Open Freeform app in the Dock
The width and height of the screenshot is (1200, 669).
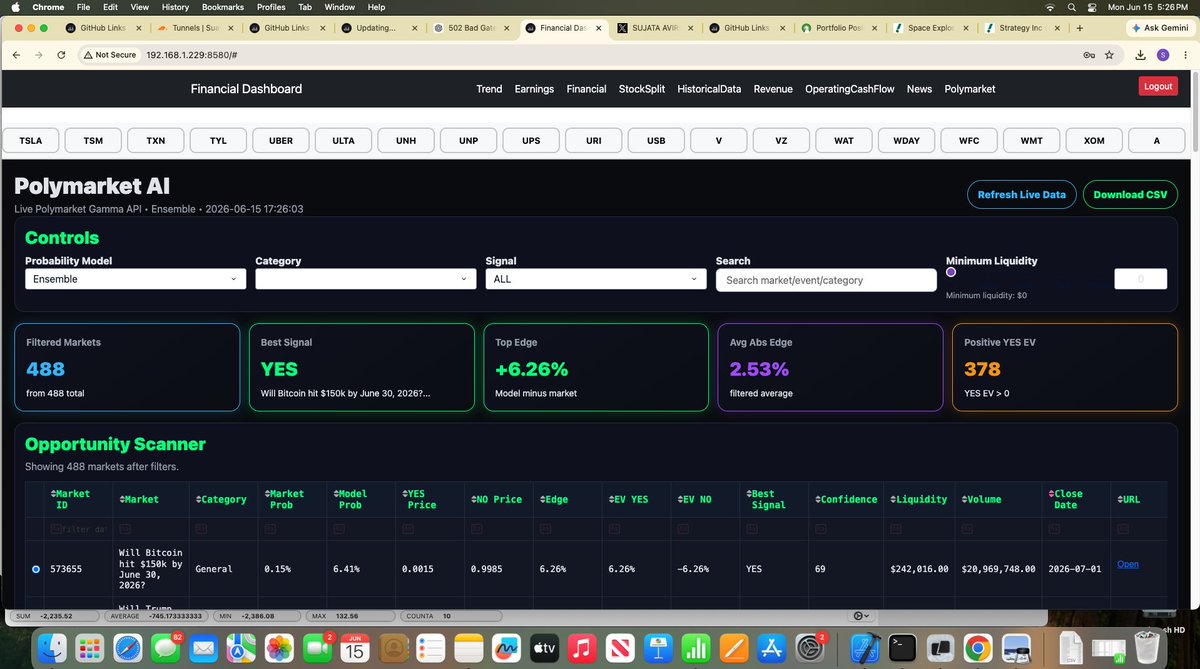point(507,647)
